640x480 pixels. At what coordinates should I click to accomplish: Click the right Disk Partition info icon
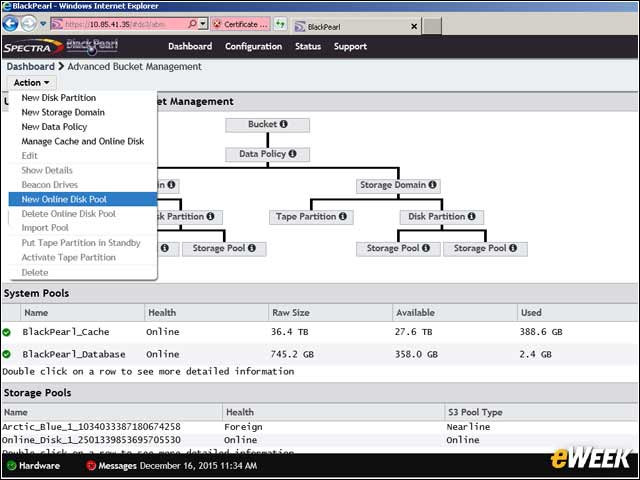pos(471,216)
